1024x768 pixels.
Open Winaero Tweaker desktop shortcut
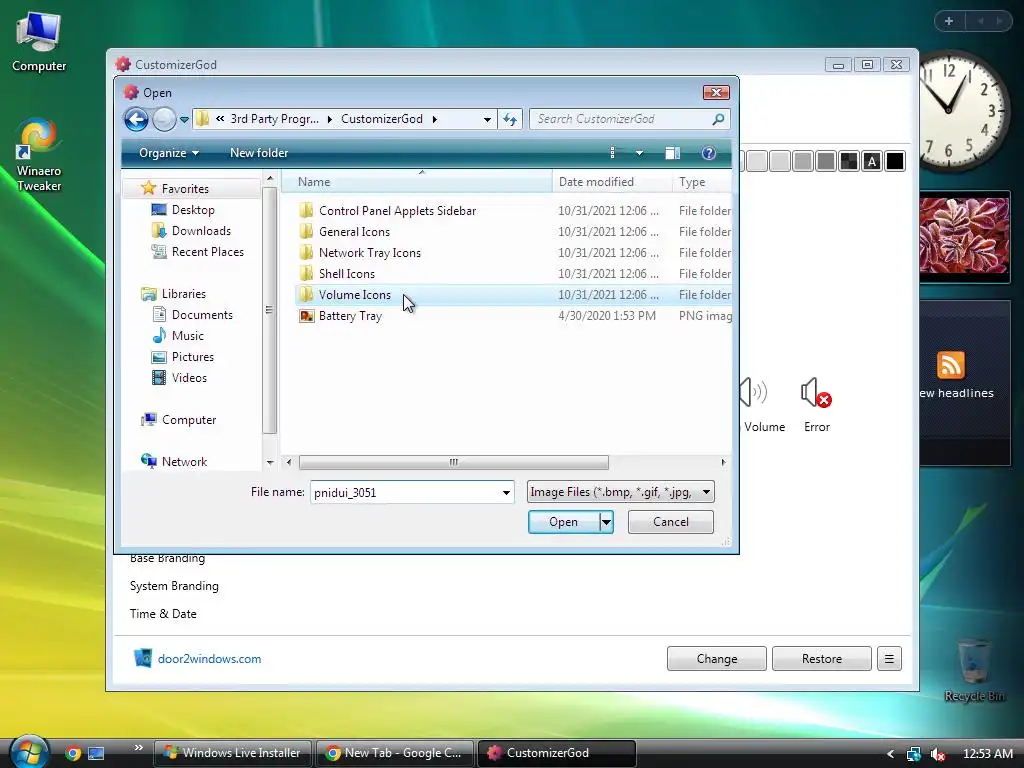39,155
